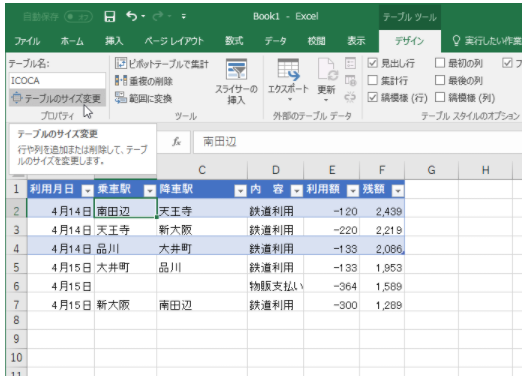Open the ファイル tab
524x376 pixels.
click(27, 41)
